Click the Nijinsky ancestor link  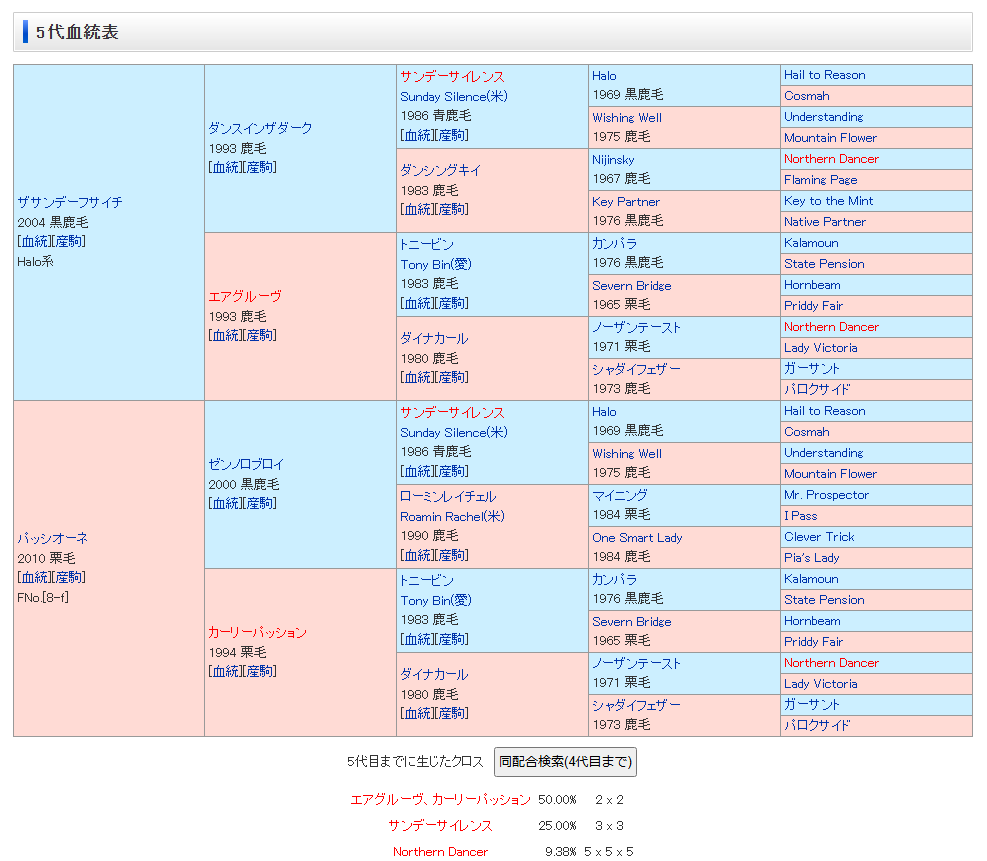[x=613, y=159]
